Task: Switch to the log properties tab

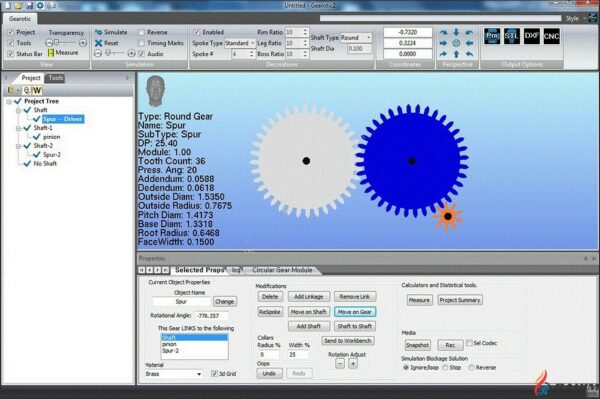Action: [x=236, y=270]
